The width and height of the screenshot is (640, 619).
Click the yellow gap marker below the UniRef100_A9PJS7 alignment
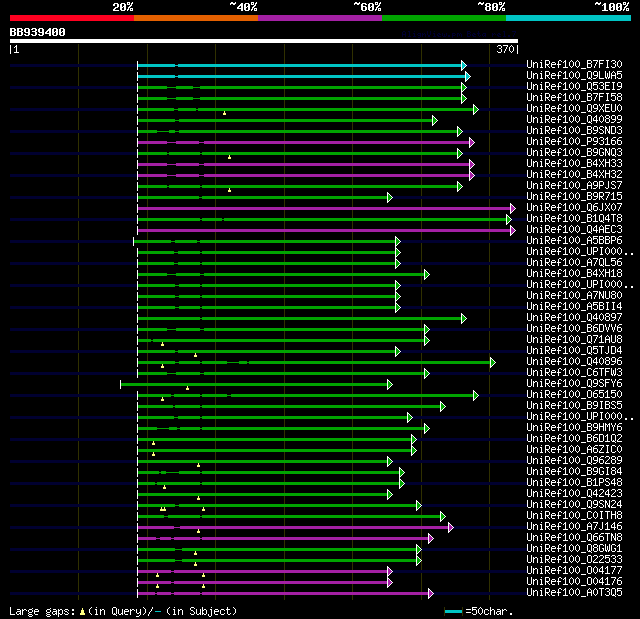click(229, 190)
